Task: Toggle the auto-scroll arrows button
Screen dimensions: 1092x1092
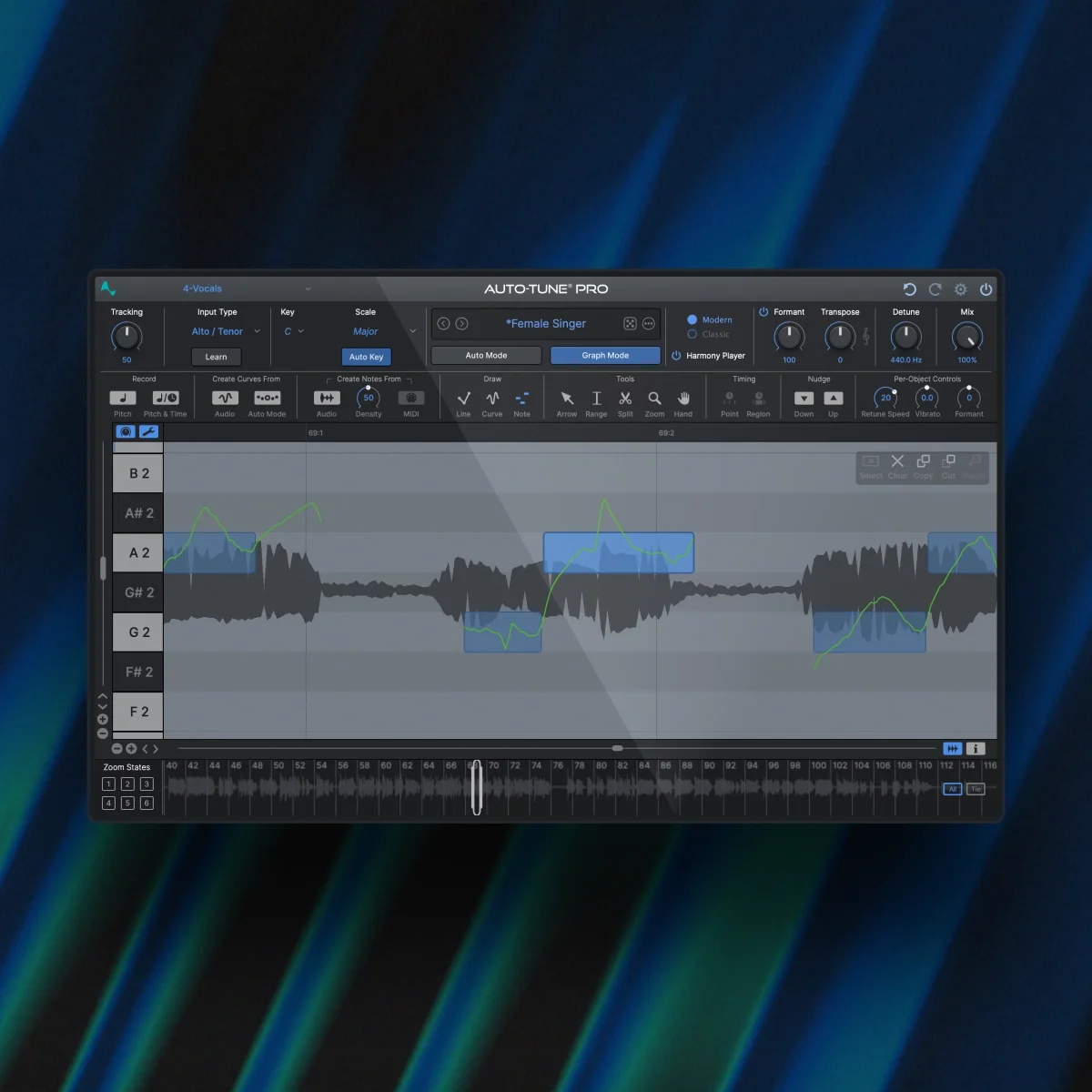Action: coord(952,748)
